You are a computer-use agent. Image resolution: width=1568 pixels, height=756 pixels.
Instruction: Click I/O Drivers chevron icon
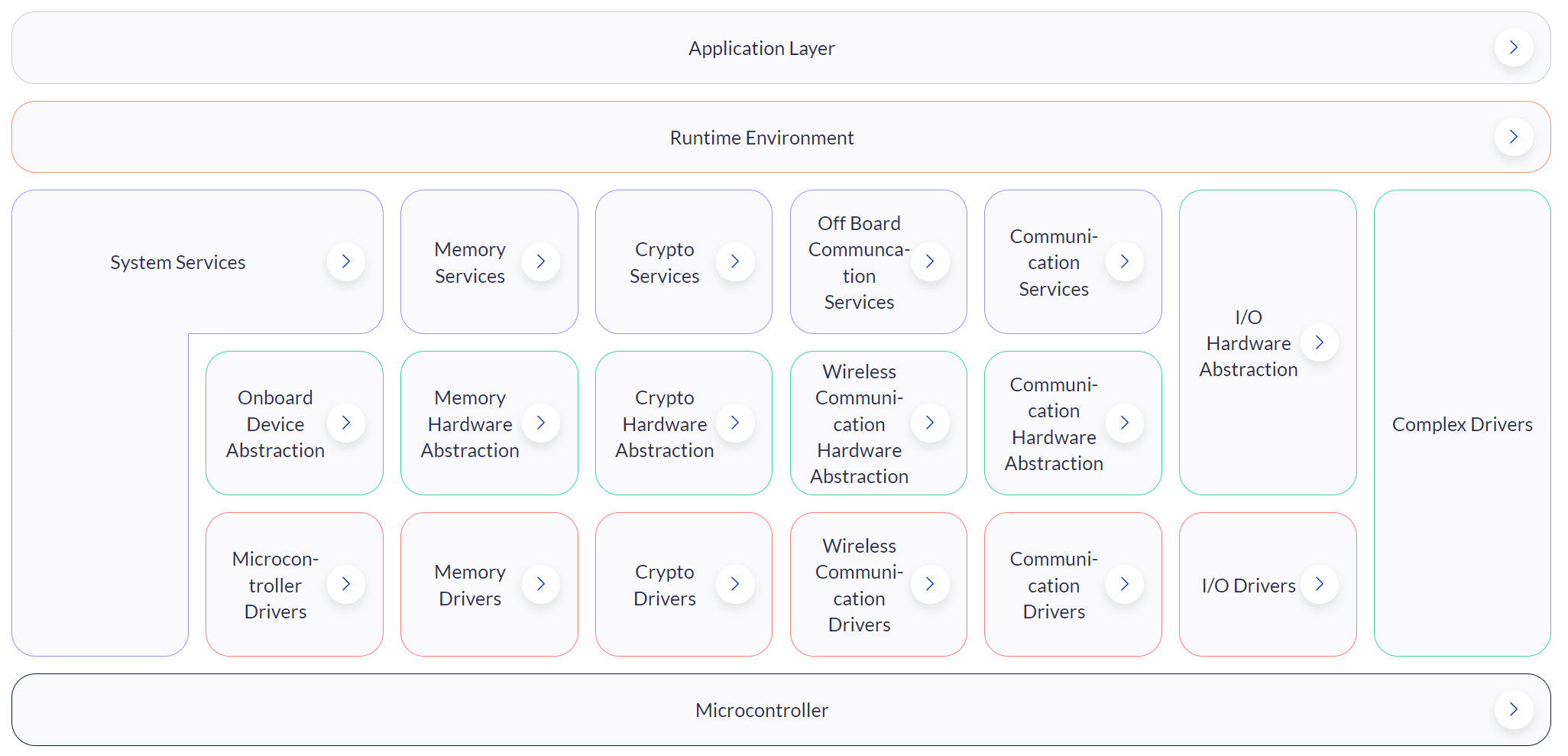tap(1320, 584)
